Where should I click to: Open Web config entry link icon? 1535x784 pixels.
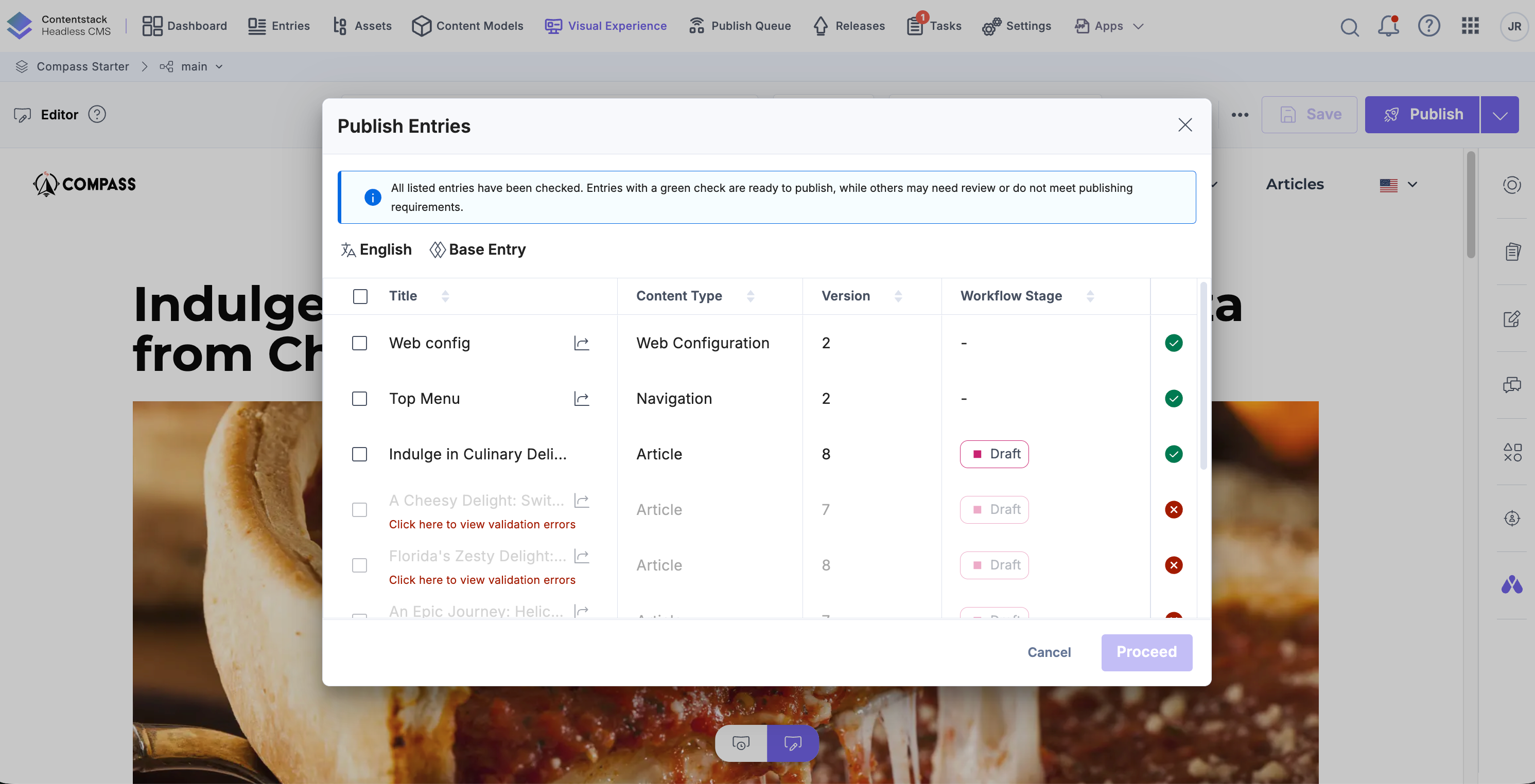tap(581, 343)
